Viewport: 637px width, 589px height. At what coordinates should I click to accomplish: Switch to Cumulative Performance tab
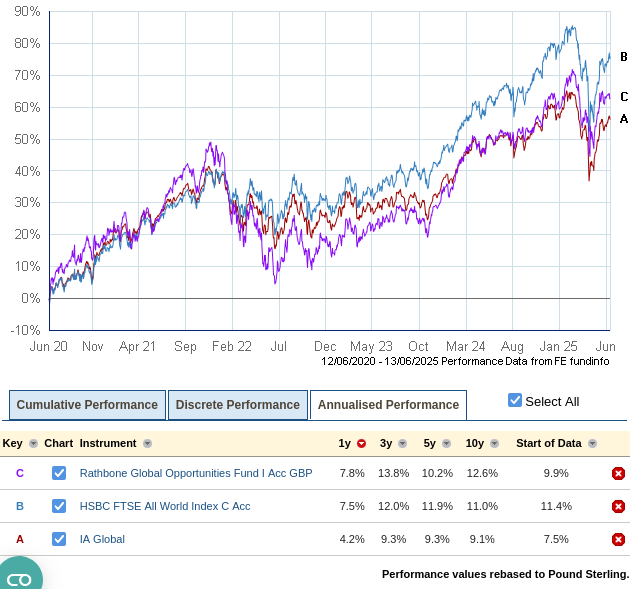pos(87,405)
